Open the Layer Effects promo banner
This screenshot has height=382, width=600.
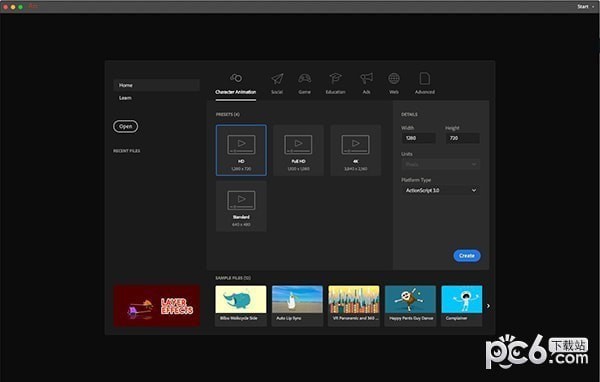pos(157,306)
